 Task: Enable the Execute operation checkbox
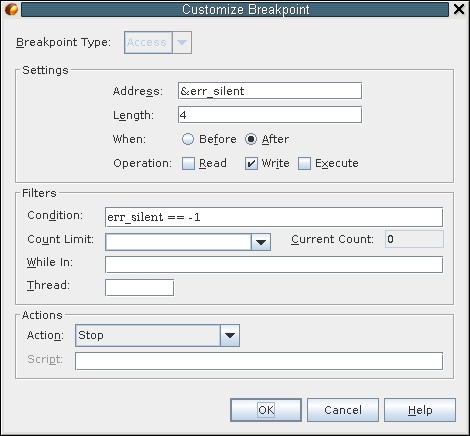point(304,163)
